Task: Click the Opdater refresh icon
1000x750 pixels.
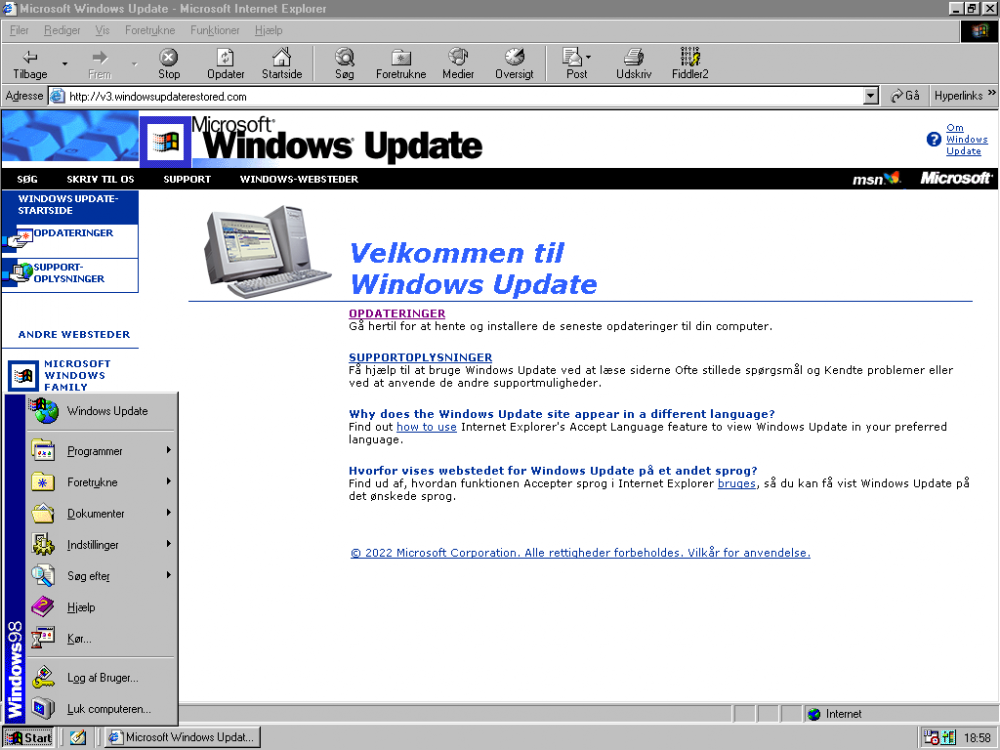Action: 226,58
